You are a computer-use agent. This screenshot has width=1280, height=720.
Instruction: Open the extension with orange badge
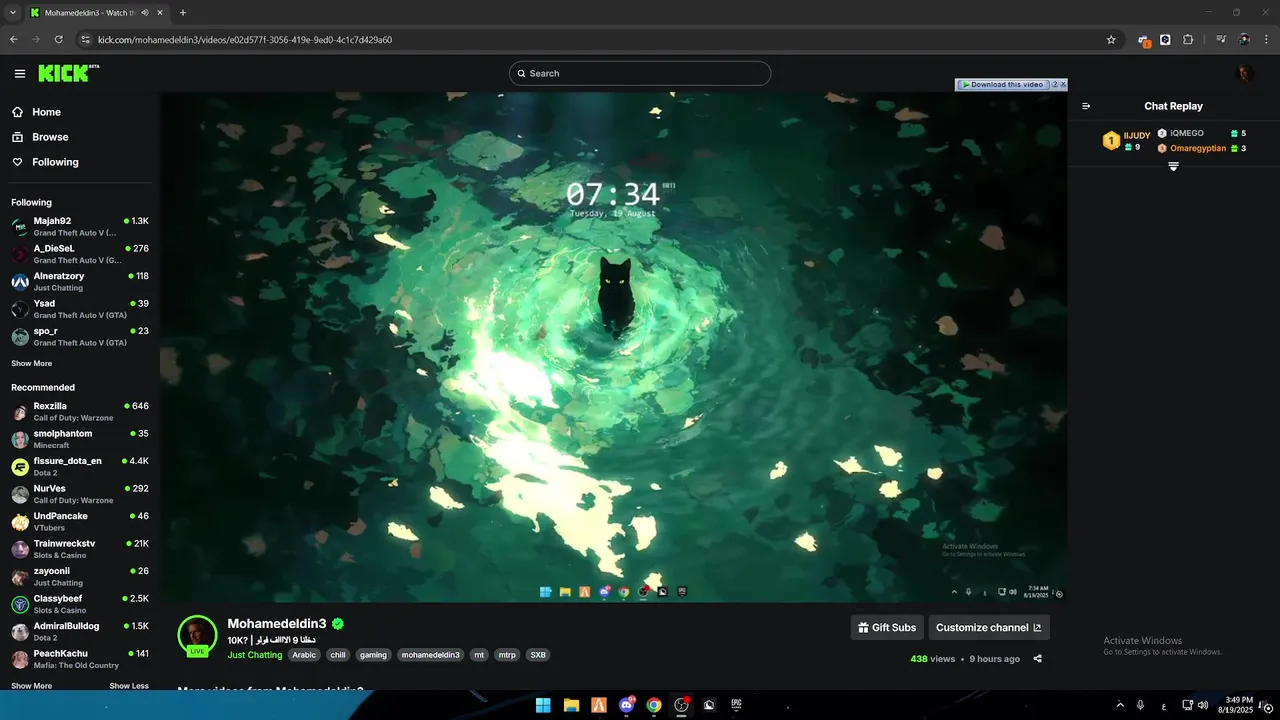tap(1144, 40)
